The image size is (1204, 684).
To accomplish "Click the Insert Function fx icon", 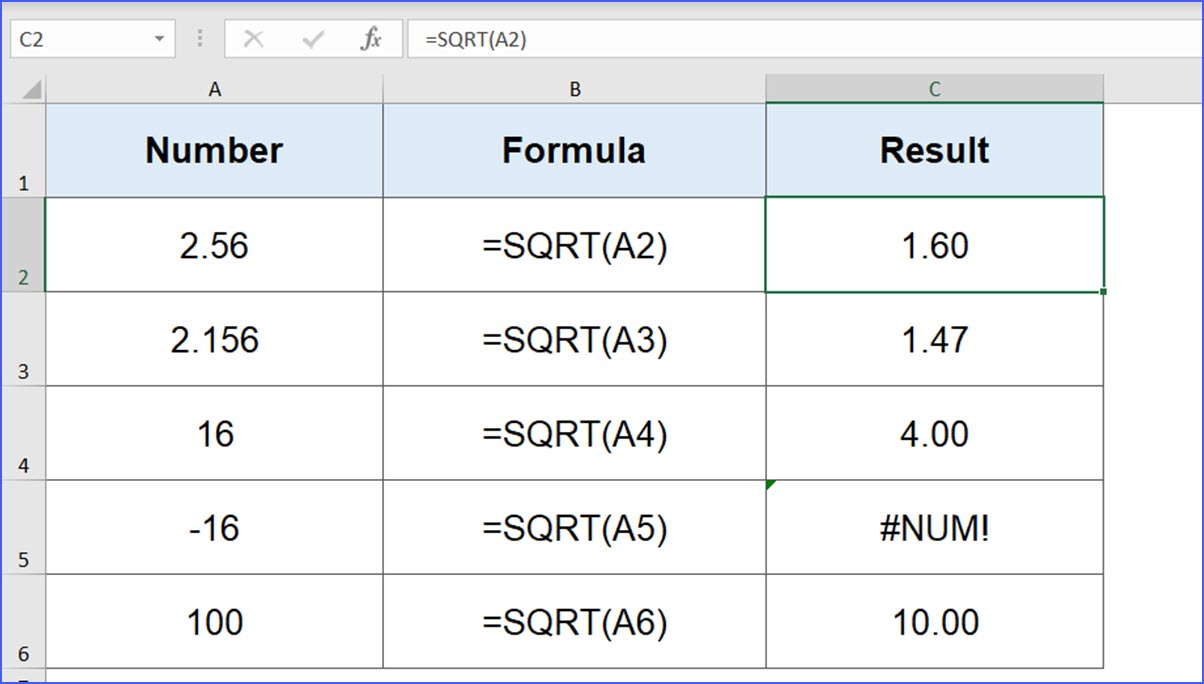I will point(371,39).
